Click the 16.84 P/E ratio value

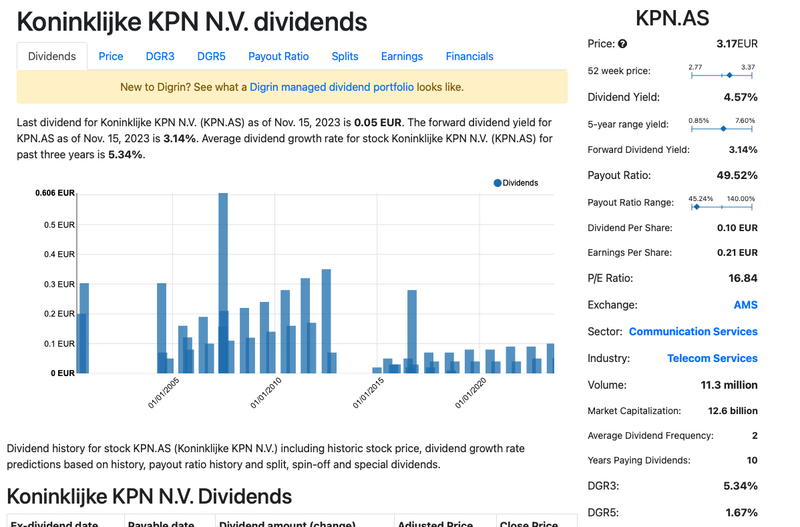(743, 278)
